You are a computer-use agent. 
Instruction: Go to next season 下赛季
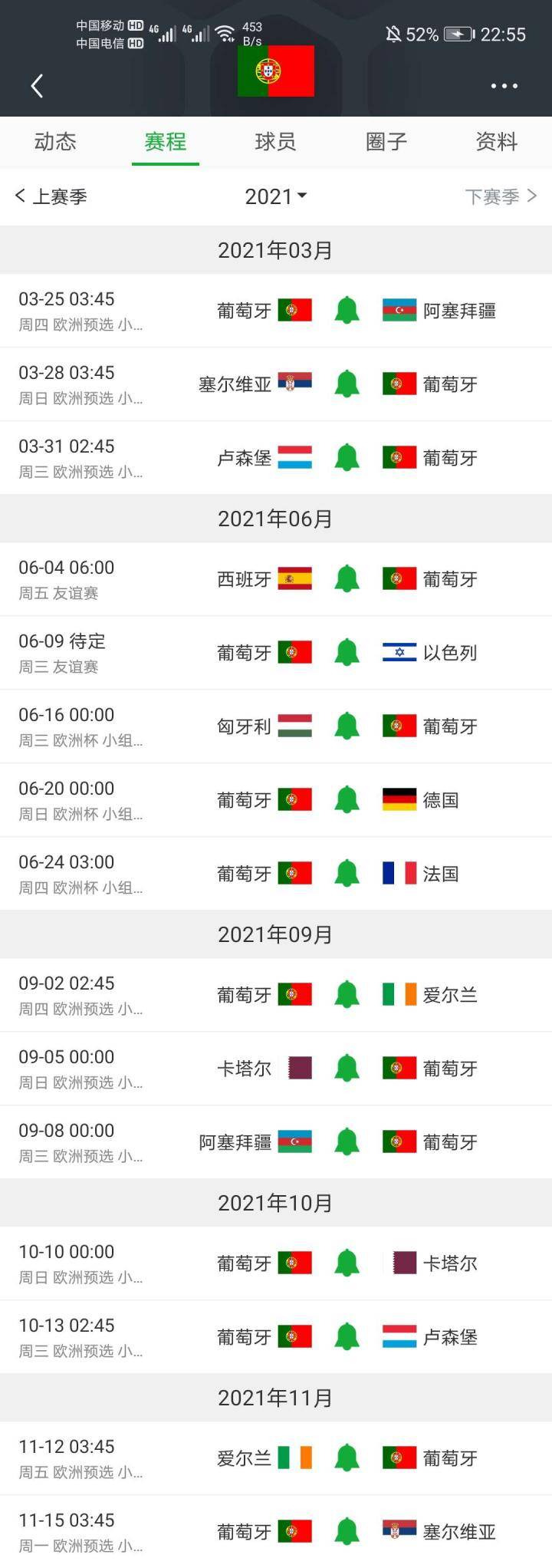(x=501, y=196)
